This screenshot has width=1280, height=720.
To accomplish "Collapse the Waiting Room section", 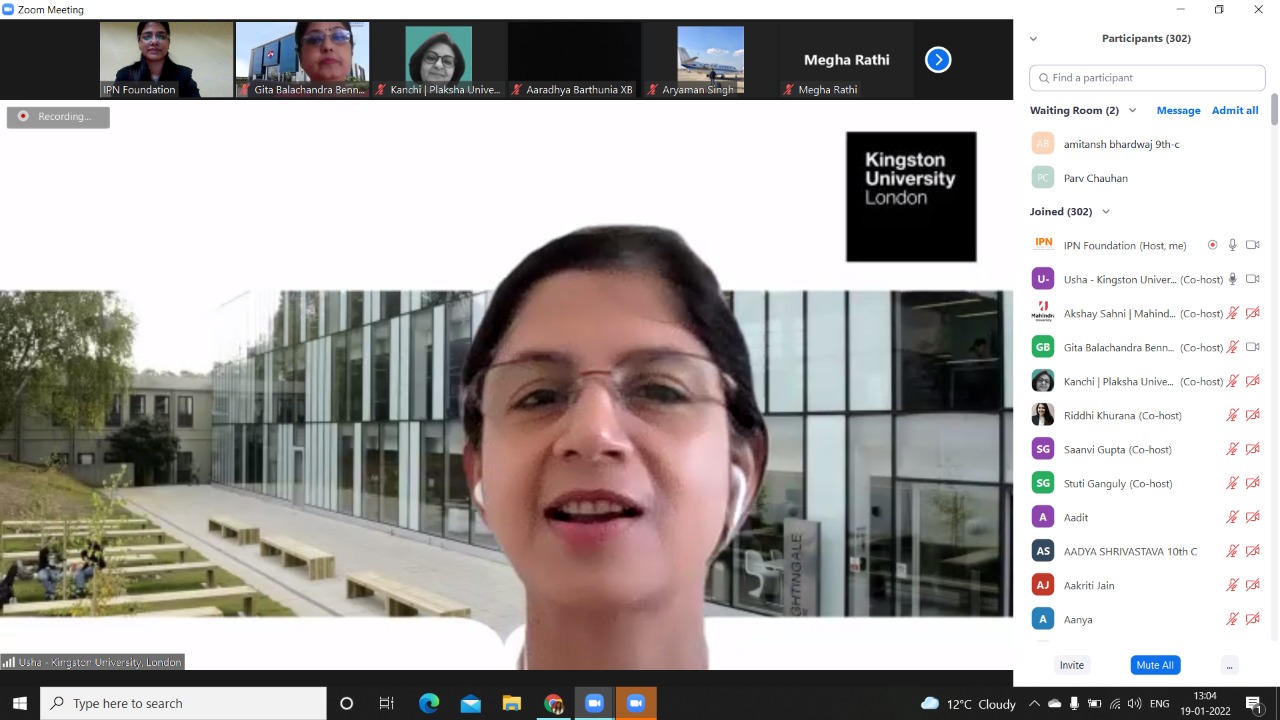I will pyautogui.click(x=1132, y=110).
